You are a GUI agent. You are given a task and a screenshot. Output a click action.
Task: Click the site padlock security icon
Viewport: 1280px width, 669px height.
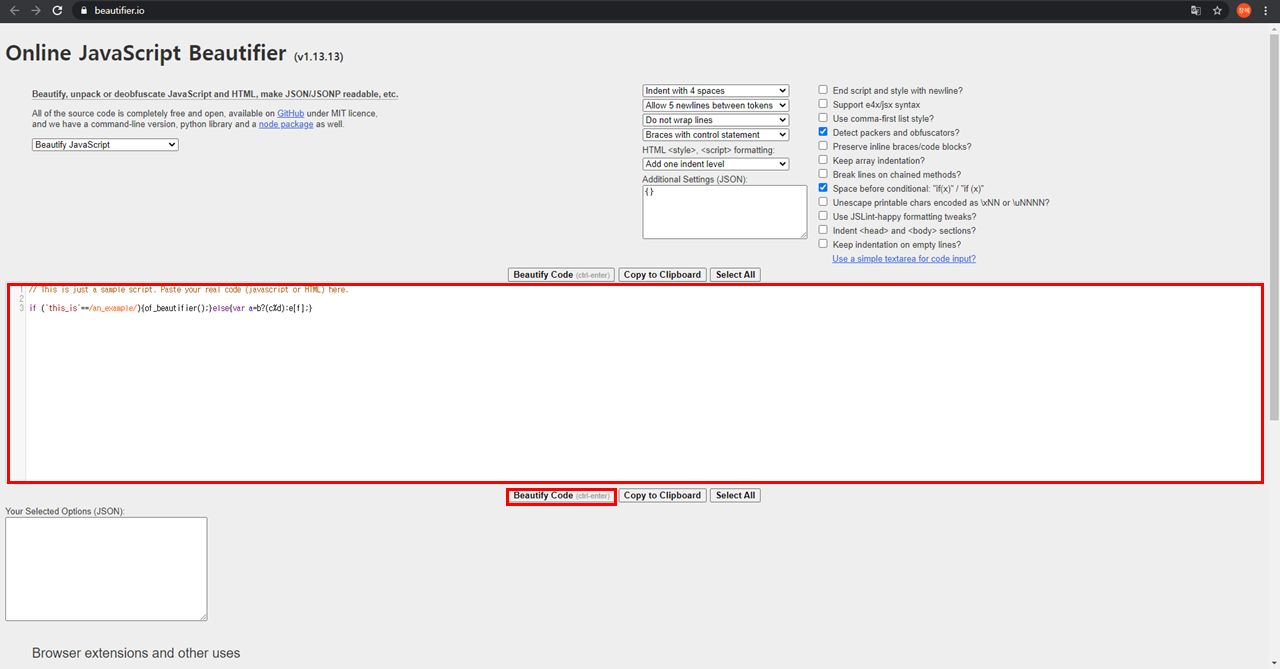(84, 10)
